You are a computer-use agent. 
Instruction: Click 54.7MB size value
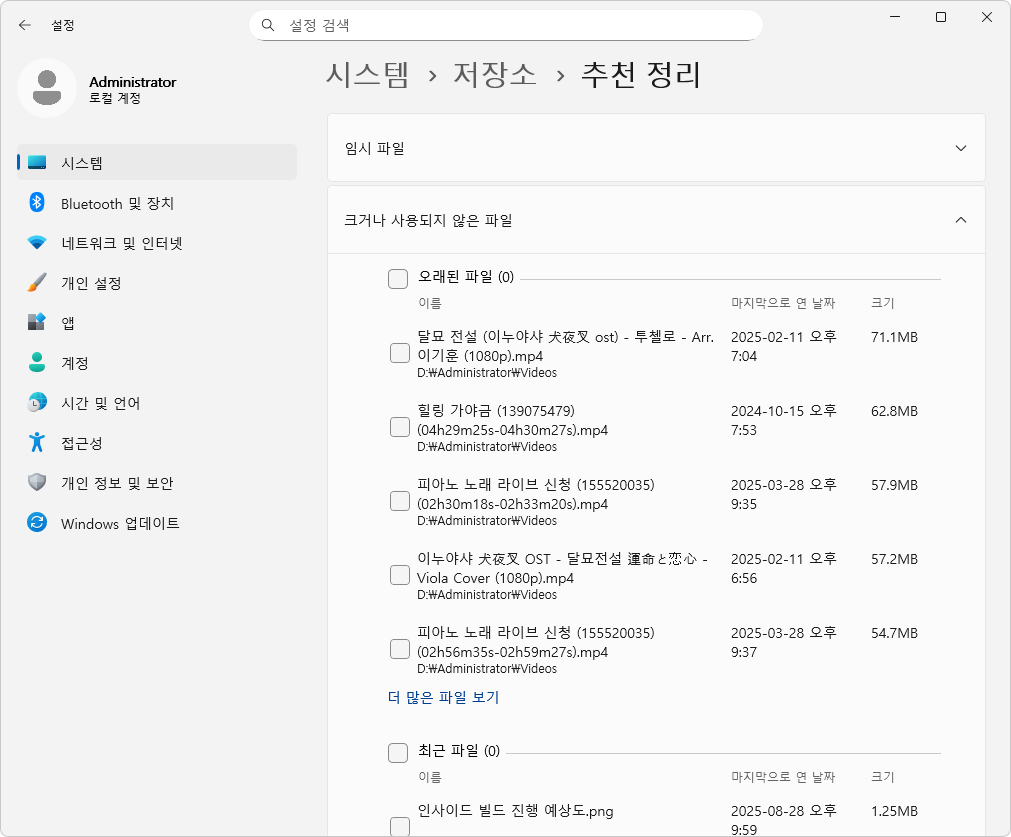894,633
